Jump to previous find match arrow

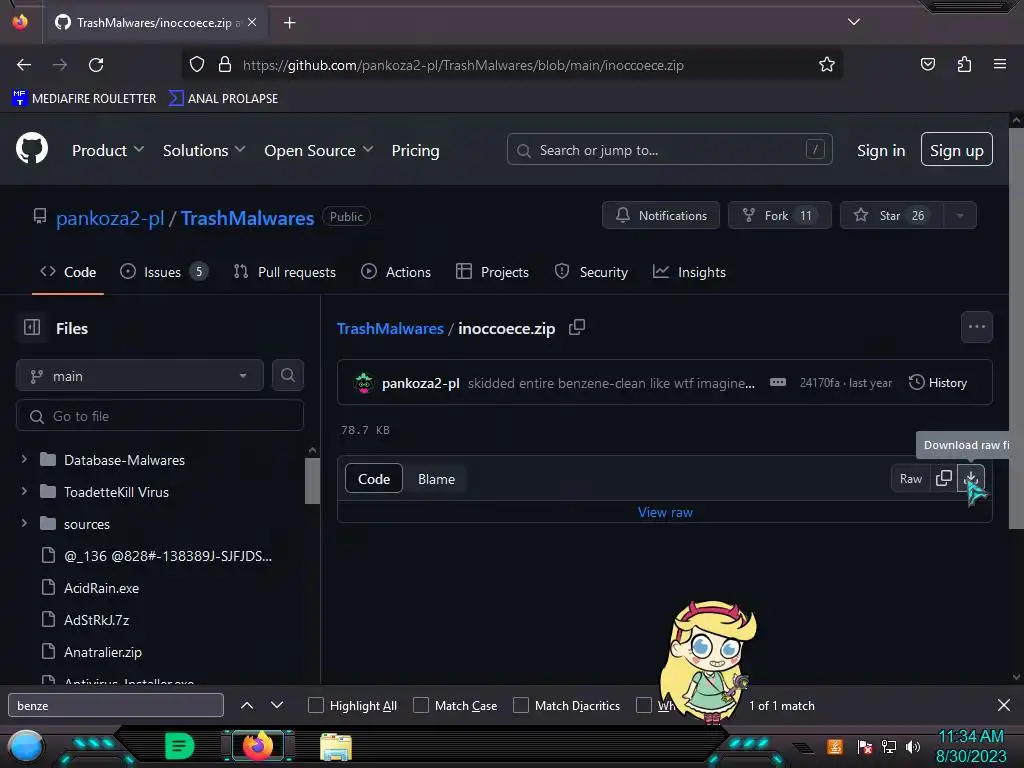coord(247,705)
